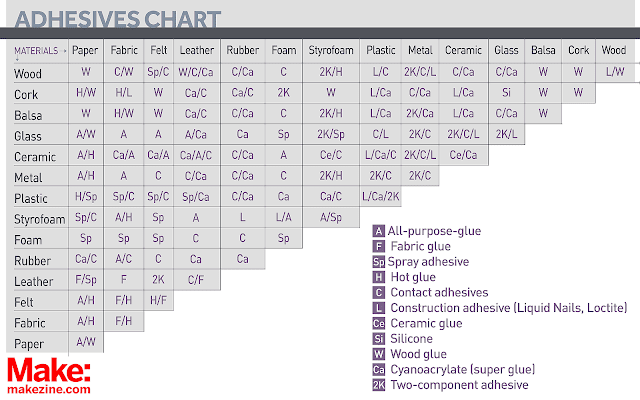Click the Make: logo
Image resolution: width=640 pixels, height=400 pixels.
(49, 371)
